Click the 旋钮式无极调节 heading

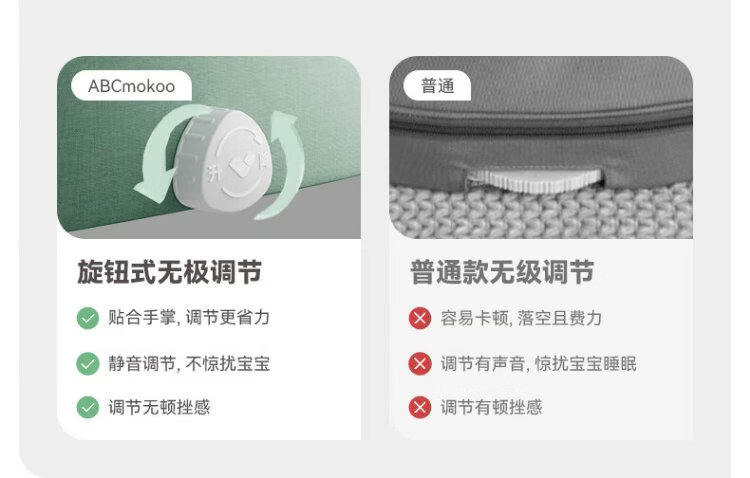[169, 272]
